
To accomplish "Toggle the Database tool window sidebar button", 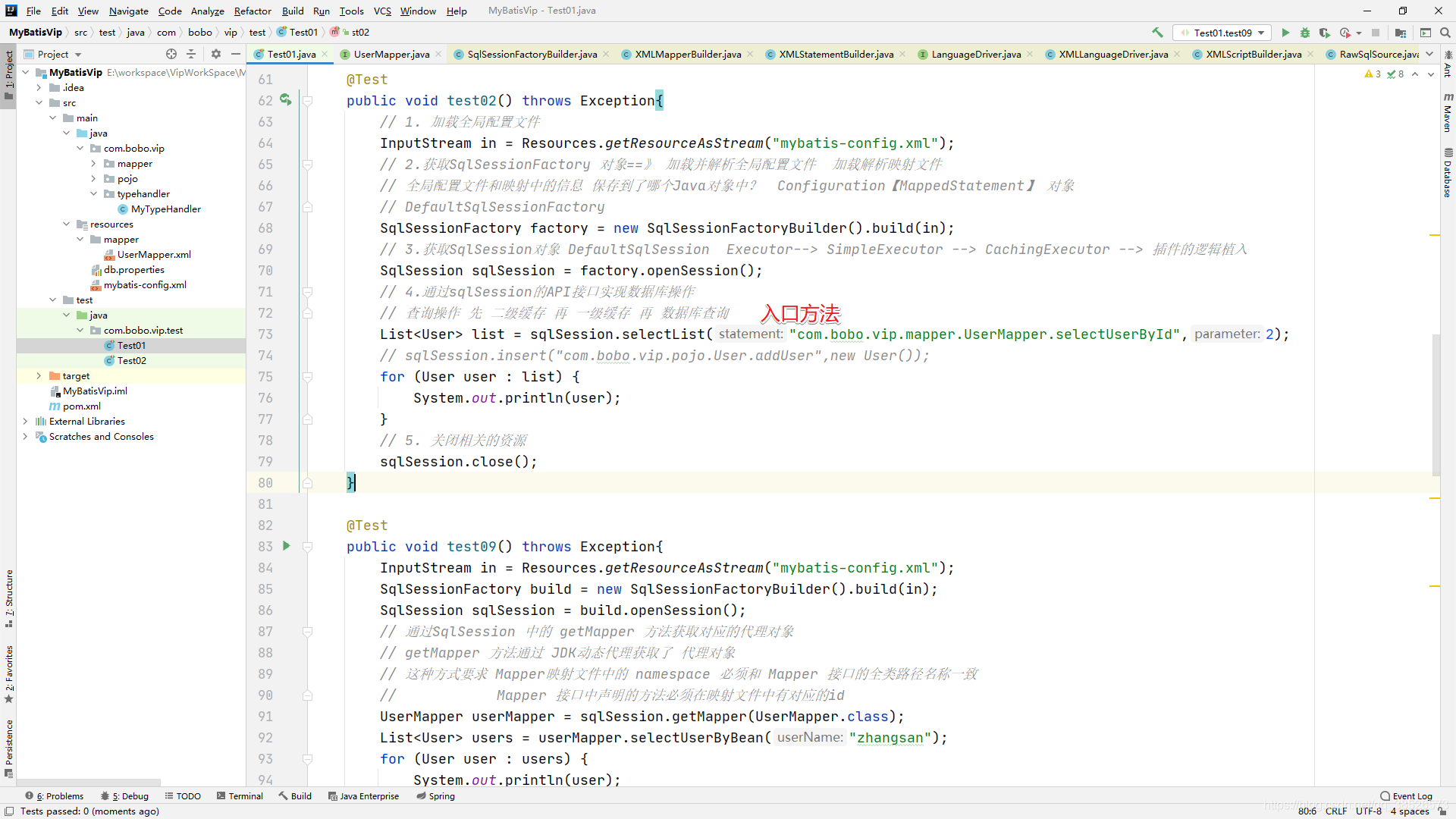I will click(x=1448, y=173).
